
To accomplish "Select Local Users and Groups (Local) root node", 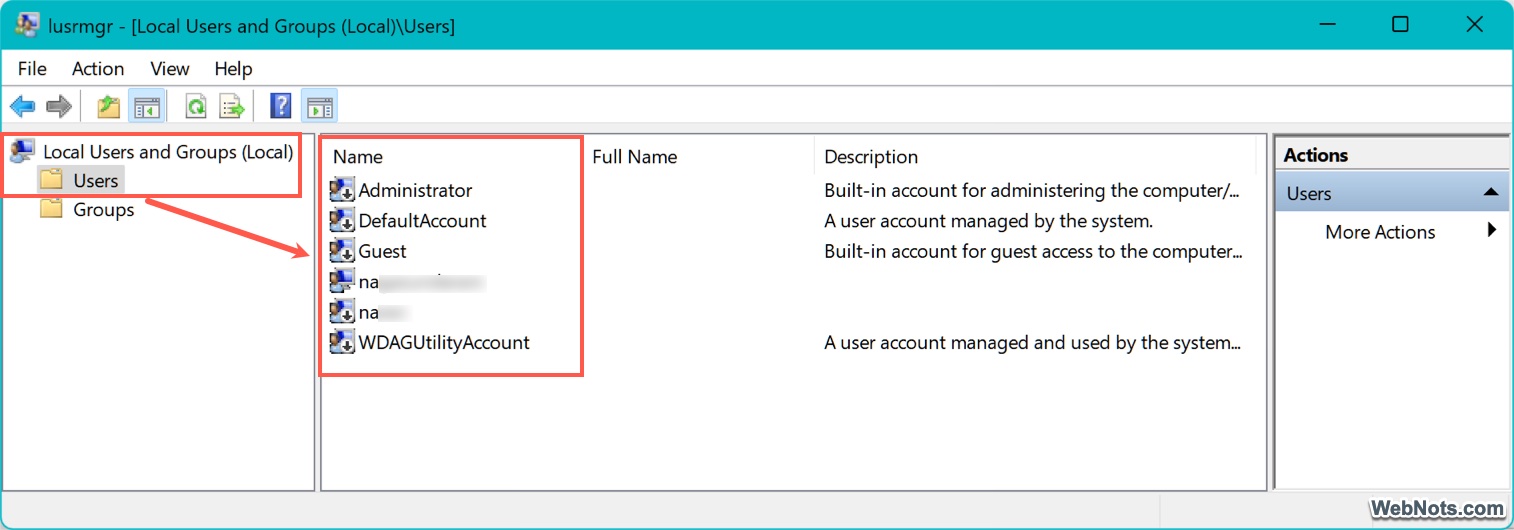I will coord(167,152).
